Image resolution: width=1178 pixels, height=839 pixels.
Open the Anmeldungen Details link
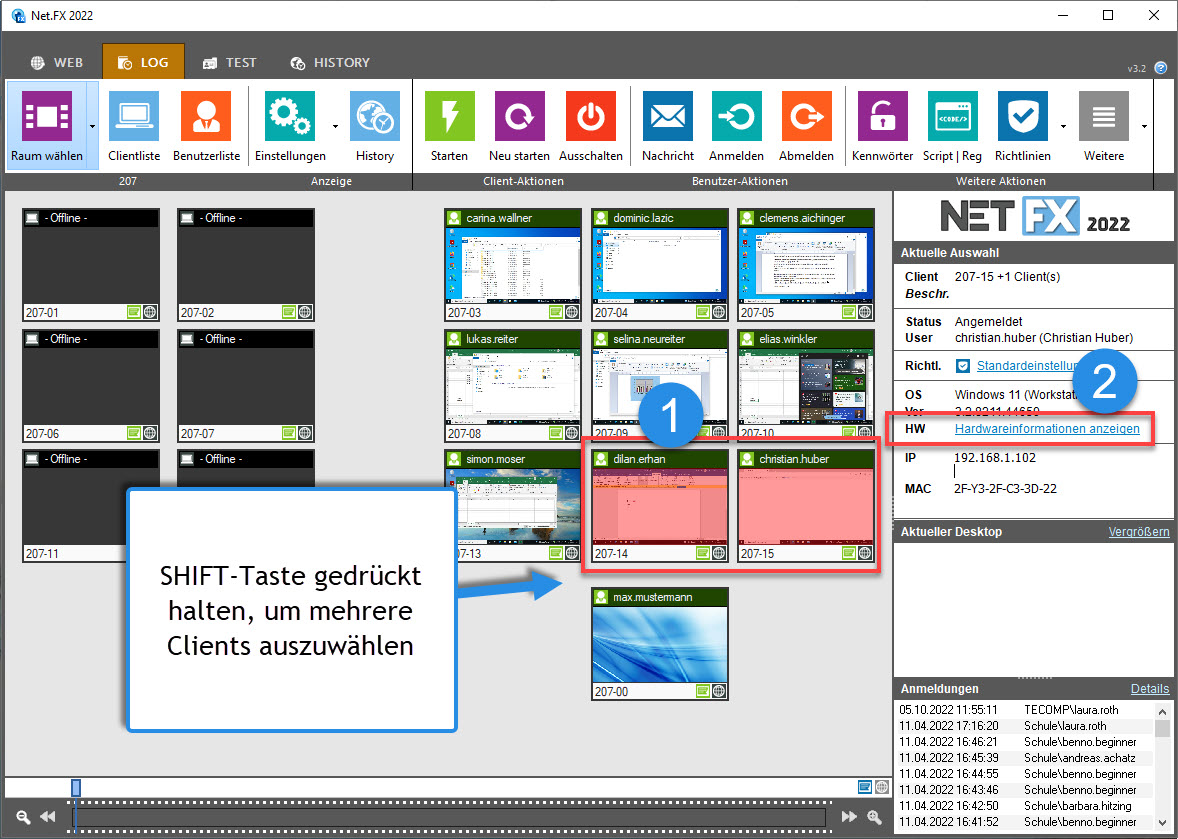(1149, 689)
